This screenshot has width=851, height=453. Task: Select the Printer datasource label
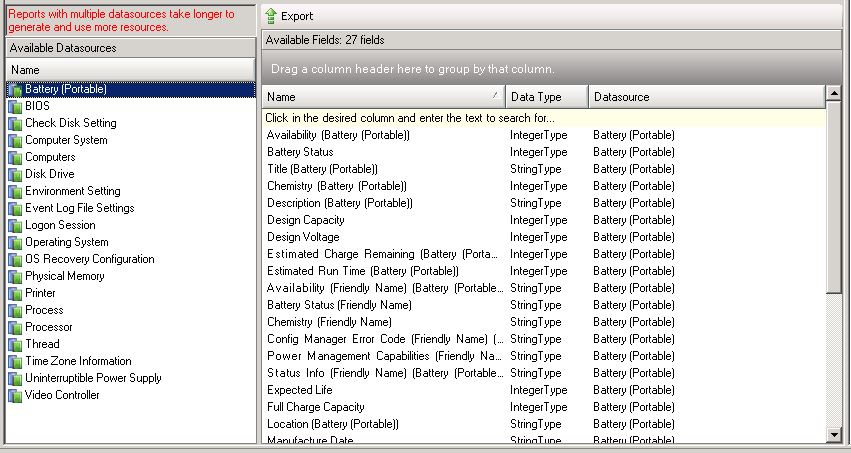coord(40,293)
